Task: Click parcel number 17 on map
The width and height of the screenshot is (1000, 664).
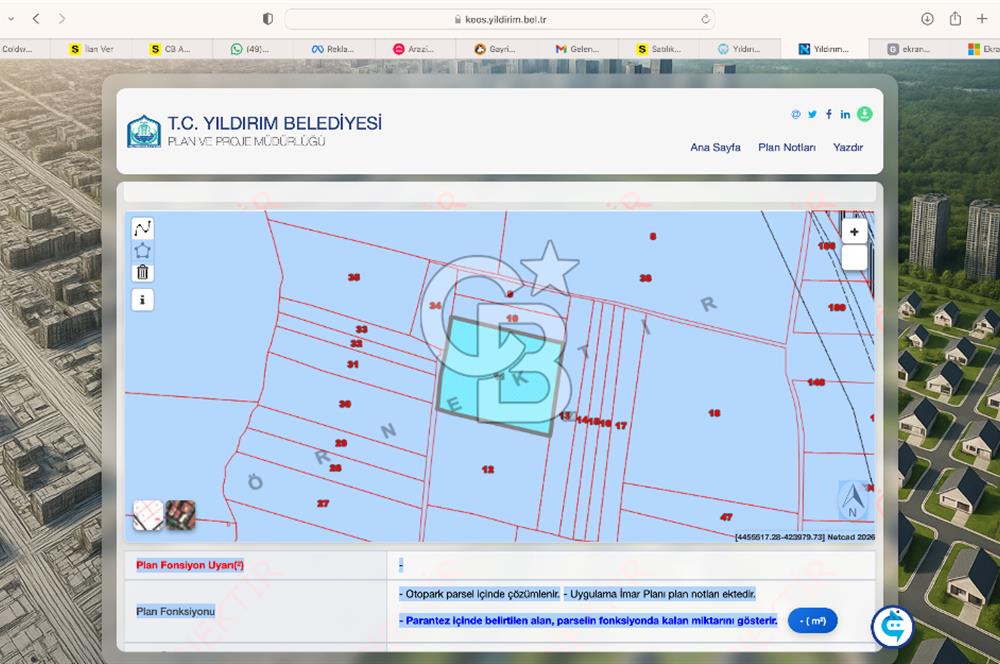Action: click(621, 425)
